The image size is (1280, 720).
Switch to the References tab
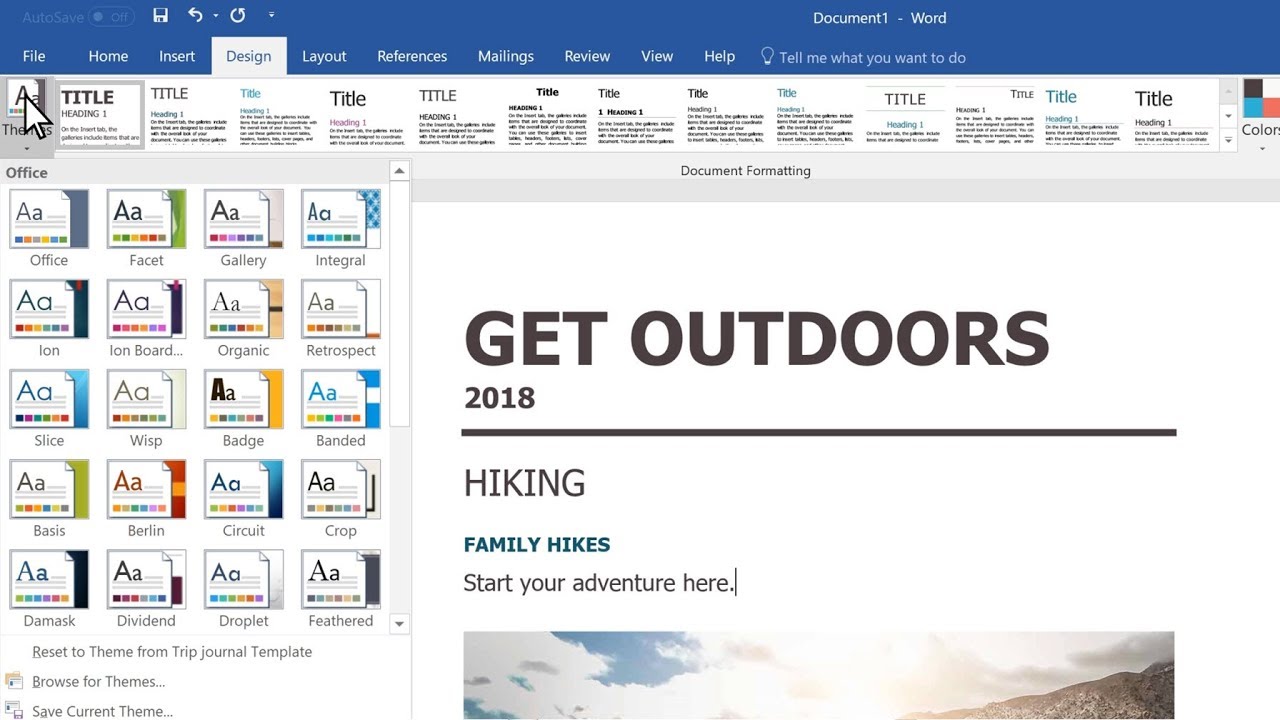pyautogui.click(x=411, y=56)
